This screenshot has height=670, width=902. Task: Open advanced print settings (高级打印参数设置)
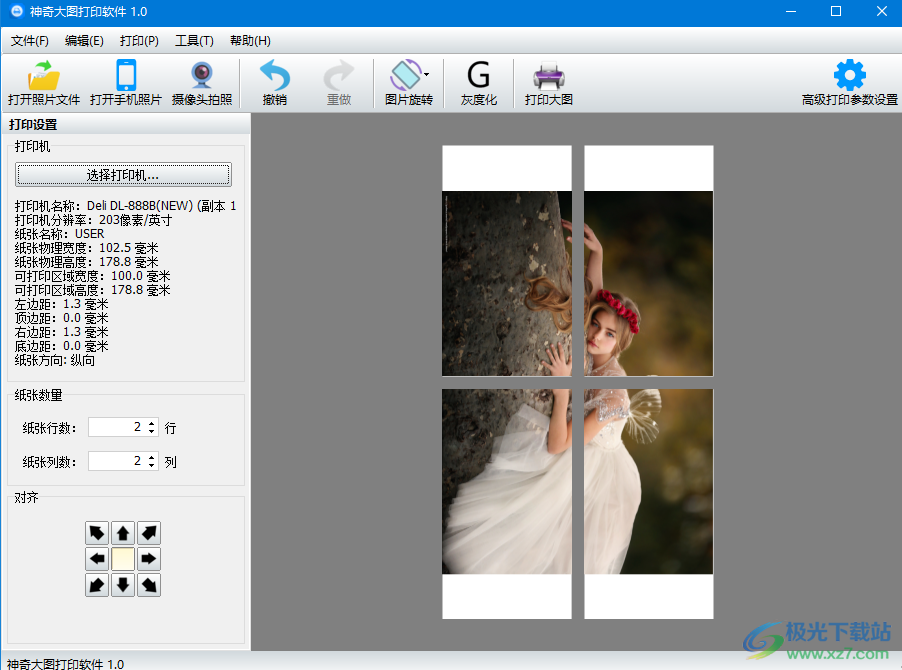[849, 76]
